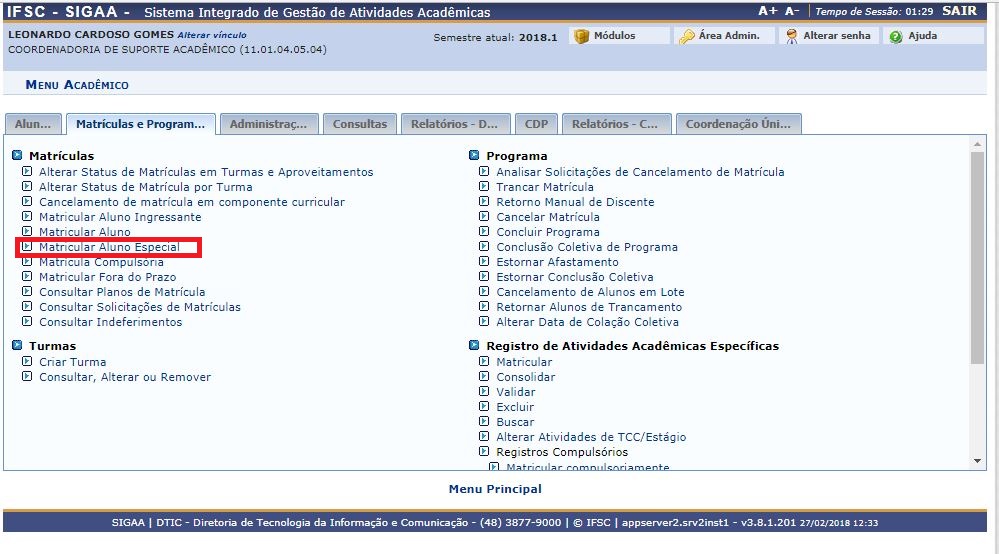
Task: Click the icon next to Criar Turma
Action: coord(28,362)
